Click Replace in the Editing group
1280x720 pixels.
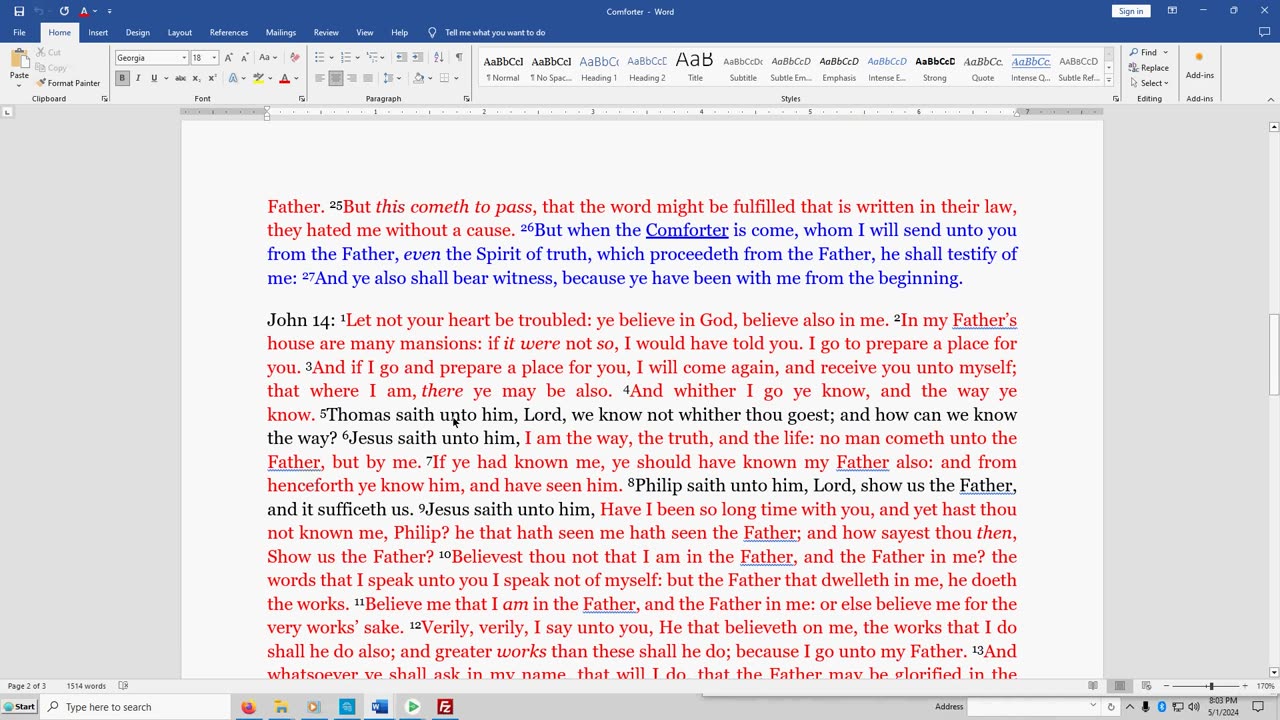point(1149,68)
